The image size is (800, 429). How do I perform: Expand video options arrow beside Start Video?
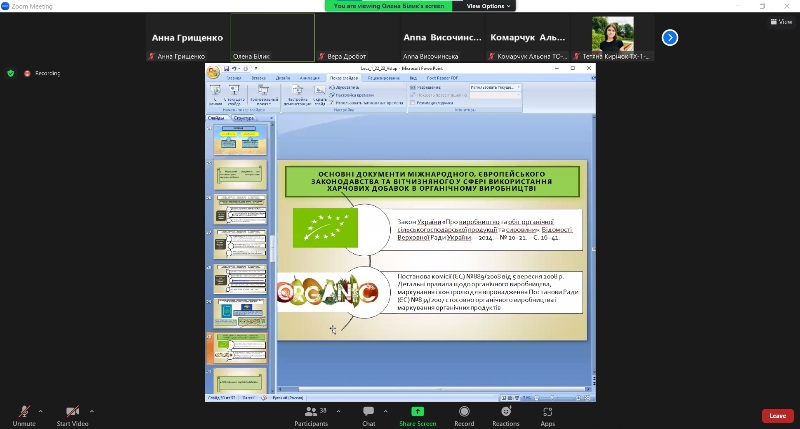[91, 410]
